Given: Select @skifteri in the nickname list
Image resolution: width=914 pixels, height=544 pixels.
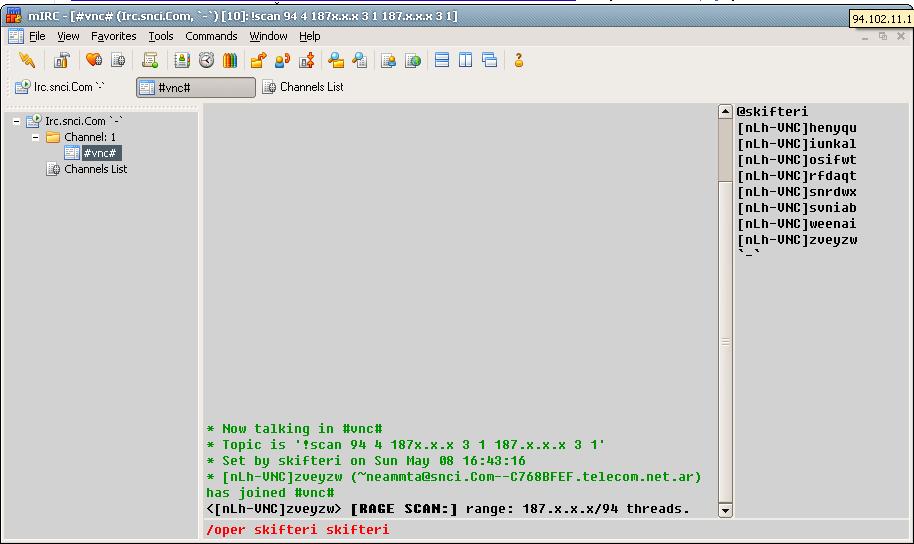Looking at the screenshot, I should [772, 111].
